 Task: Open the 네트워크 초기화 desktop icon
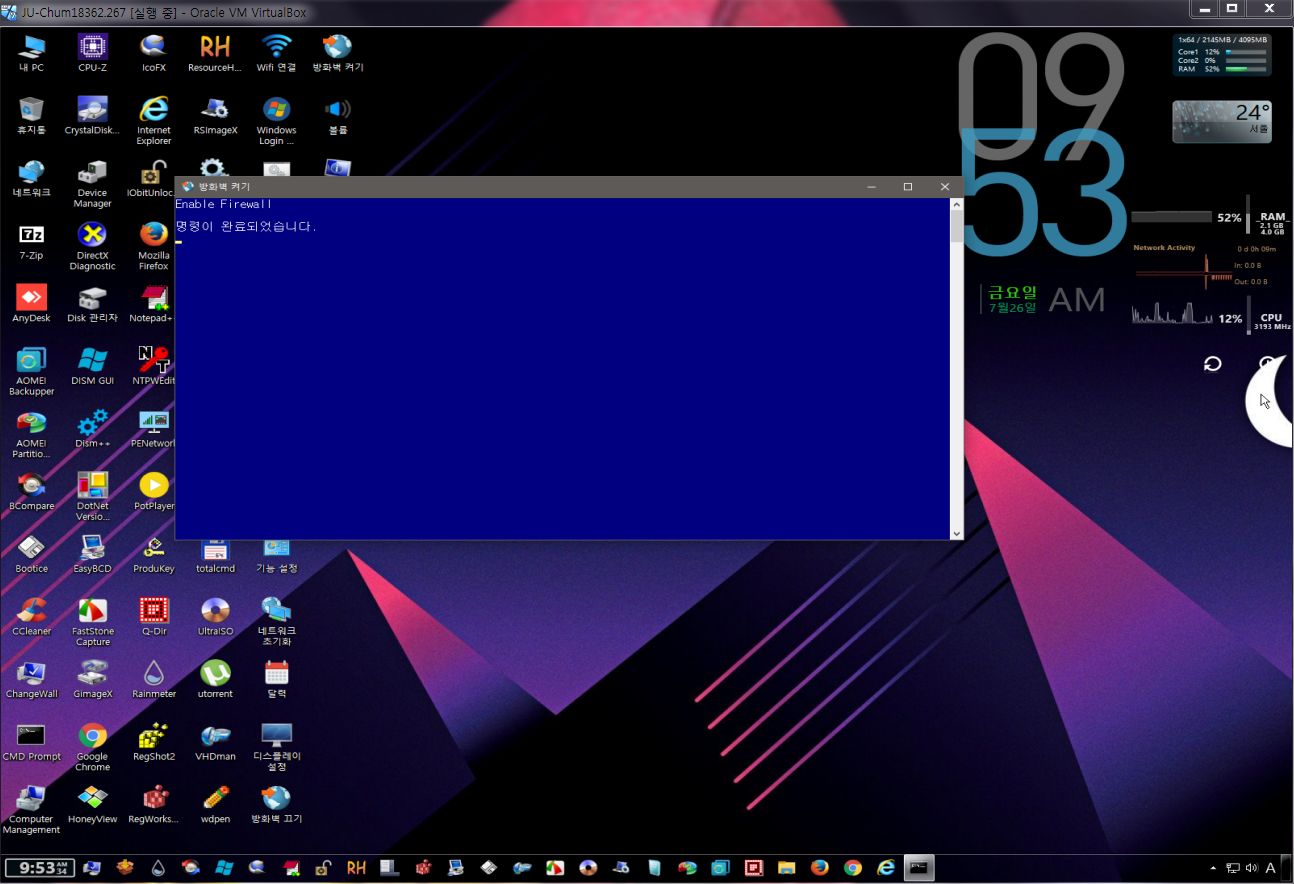[x=276, y=621]
